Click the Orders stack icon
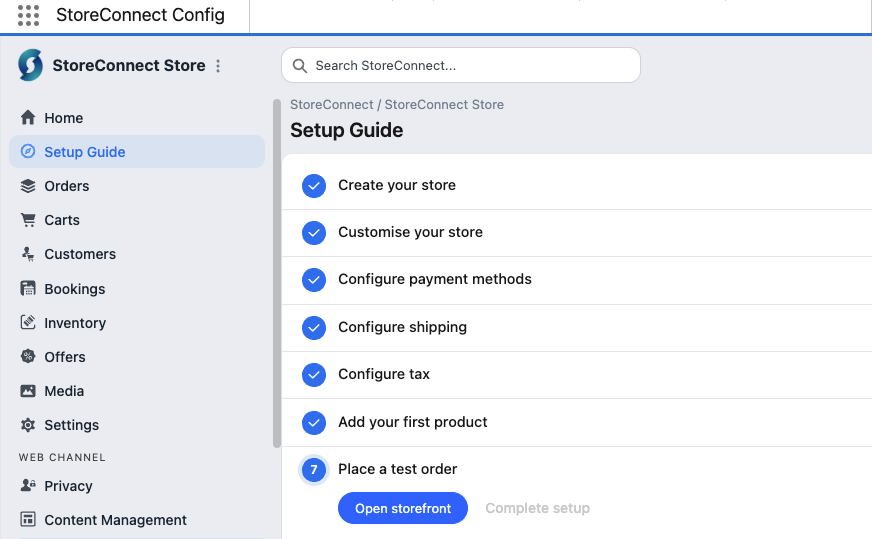Screen dimensions: 872x539 tap(28, 186)
